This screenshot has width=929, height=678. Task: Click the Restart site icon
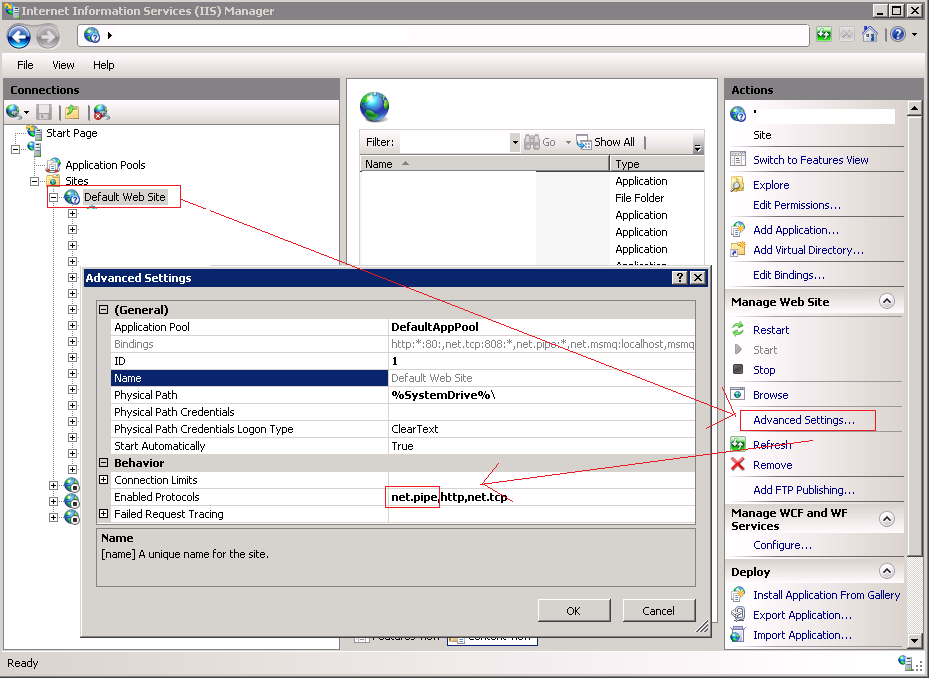click(738, 330)
